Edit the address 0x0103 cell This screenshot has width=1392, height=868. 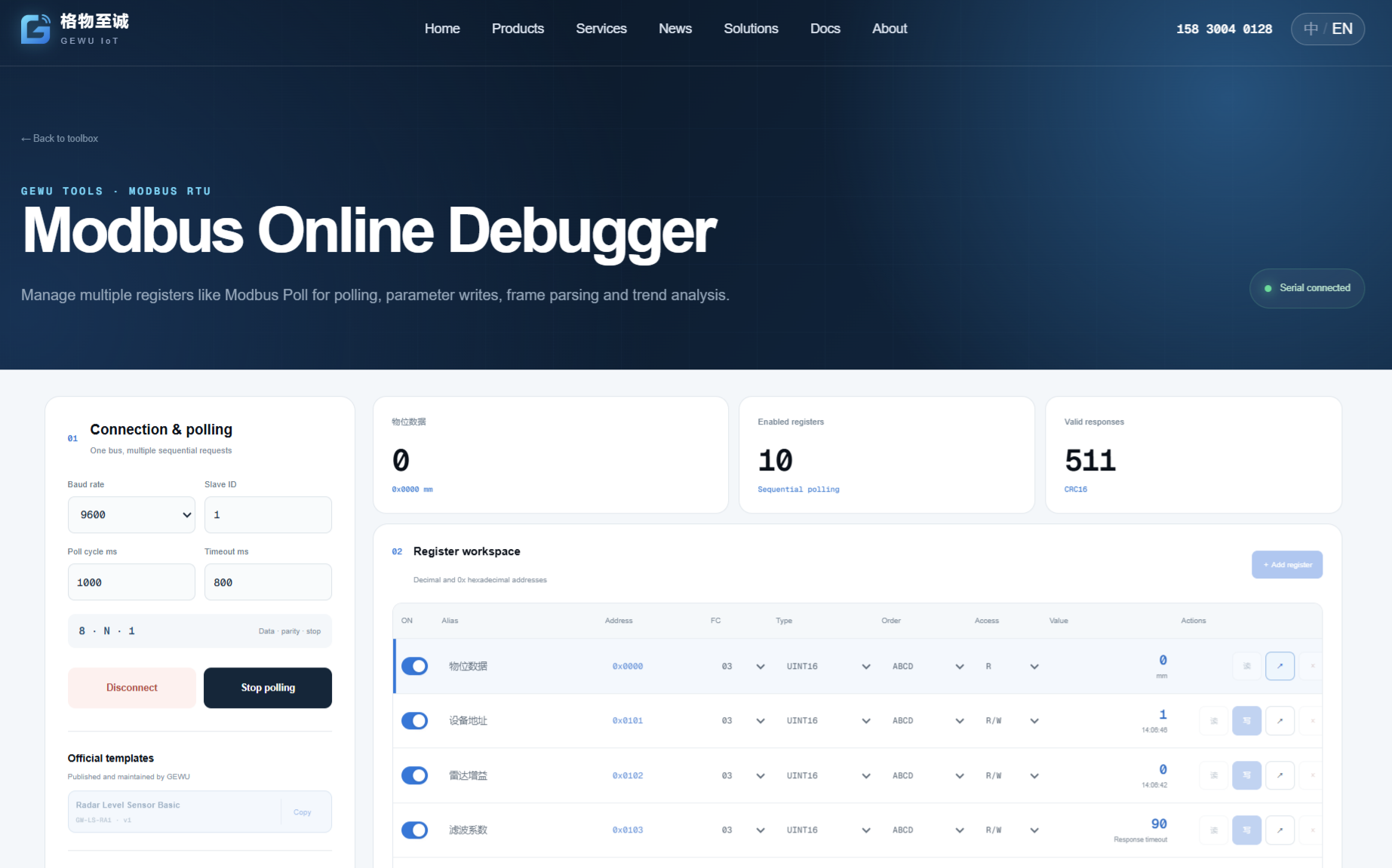tap(628, 830)
